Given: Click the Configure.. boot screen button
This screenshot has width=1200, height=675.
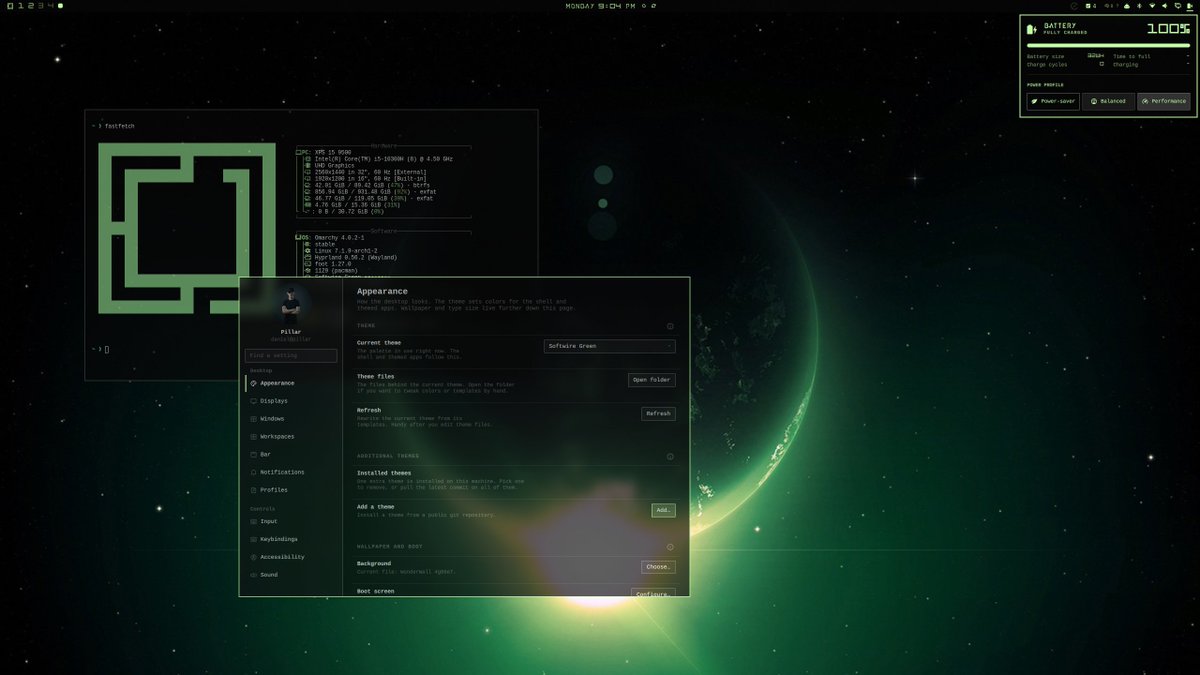Looking at the screenshot, I should coord(653,593).
